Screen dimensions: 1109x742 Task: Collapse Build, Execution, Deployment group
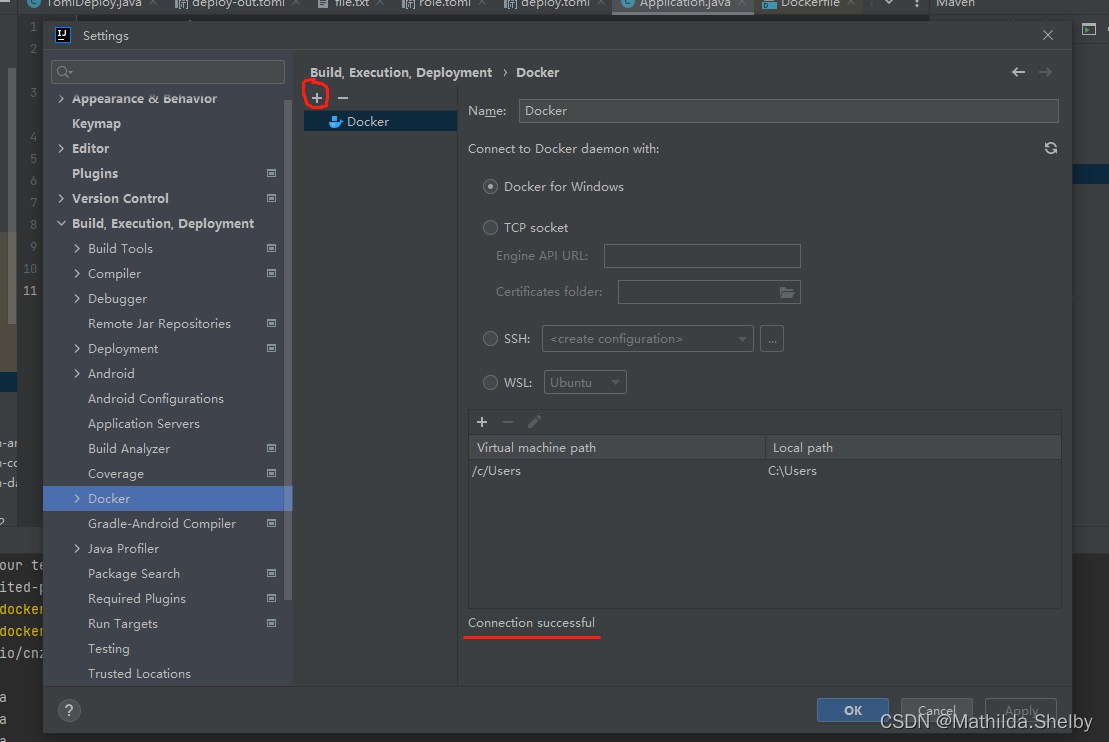pos(61,224)
